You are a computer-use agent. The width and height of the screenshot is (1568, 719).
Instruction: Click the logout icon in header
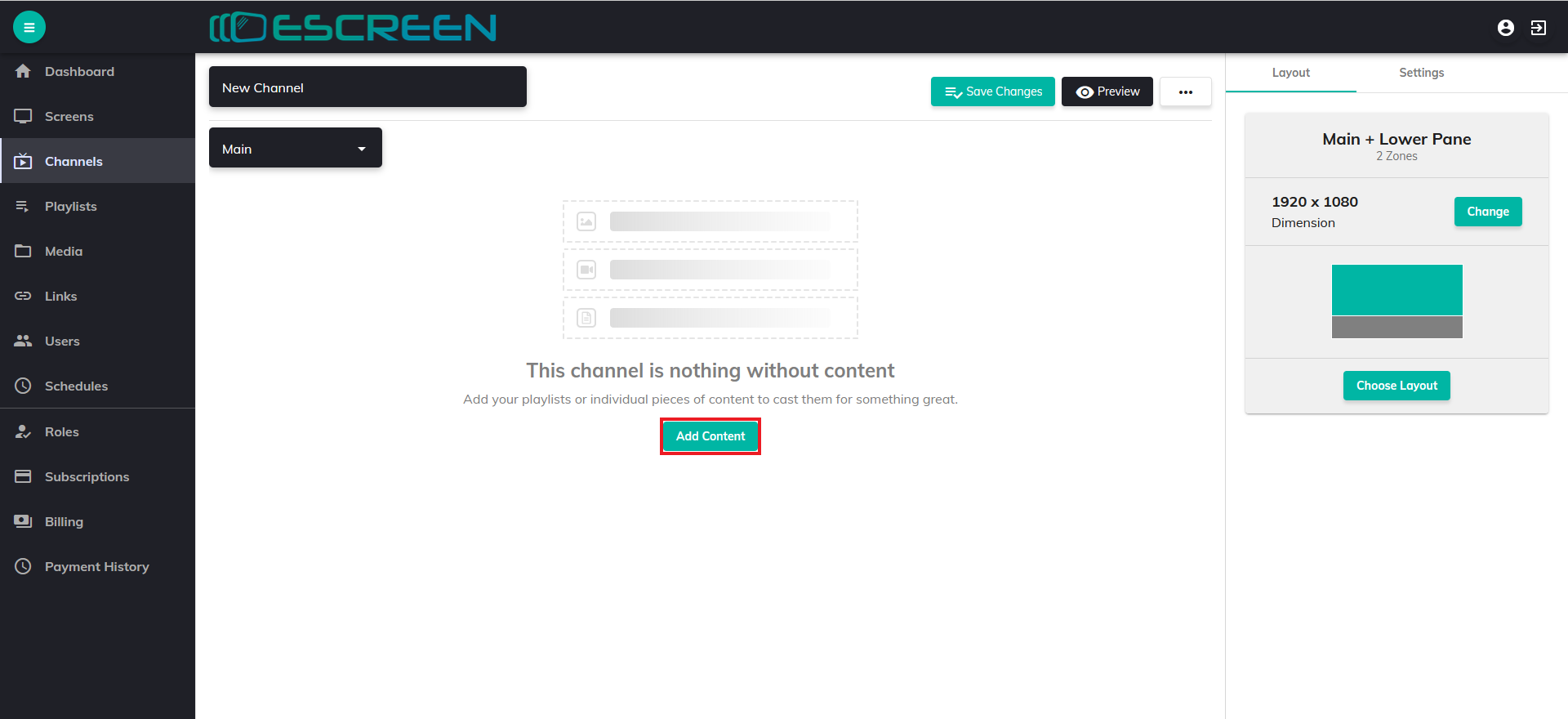(1539, 28)
